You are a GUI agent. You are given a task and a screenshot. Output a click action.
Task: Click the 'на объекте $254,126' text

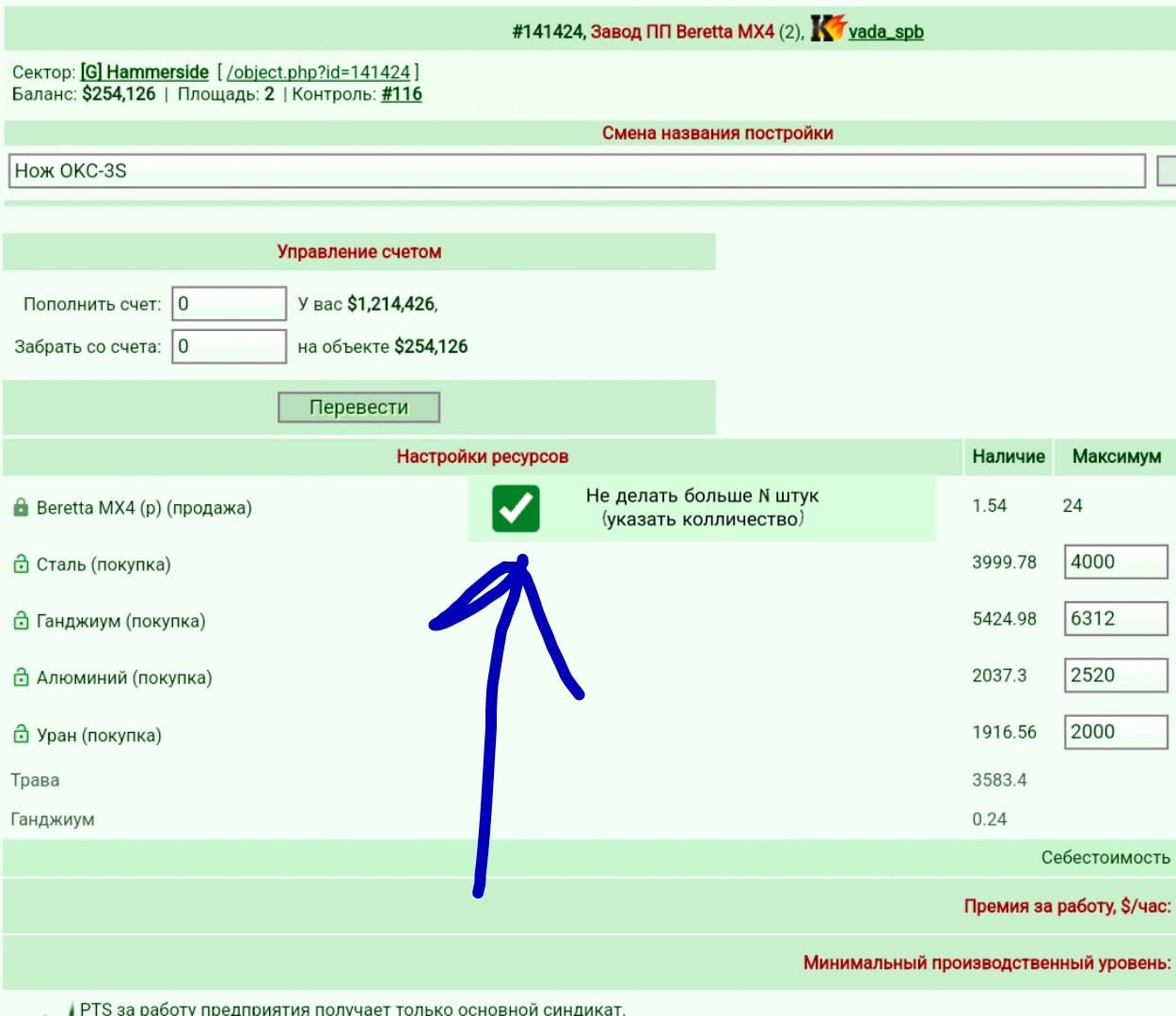pyautogui.click(x=382, y=346)
